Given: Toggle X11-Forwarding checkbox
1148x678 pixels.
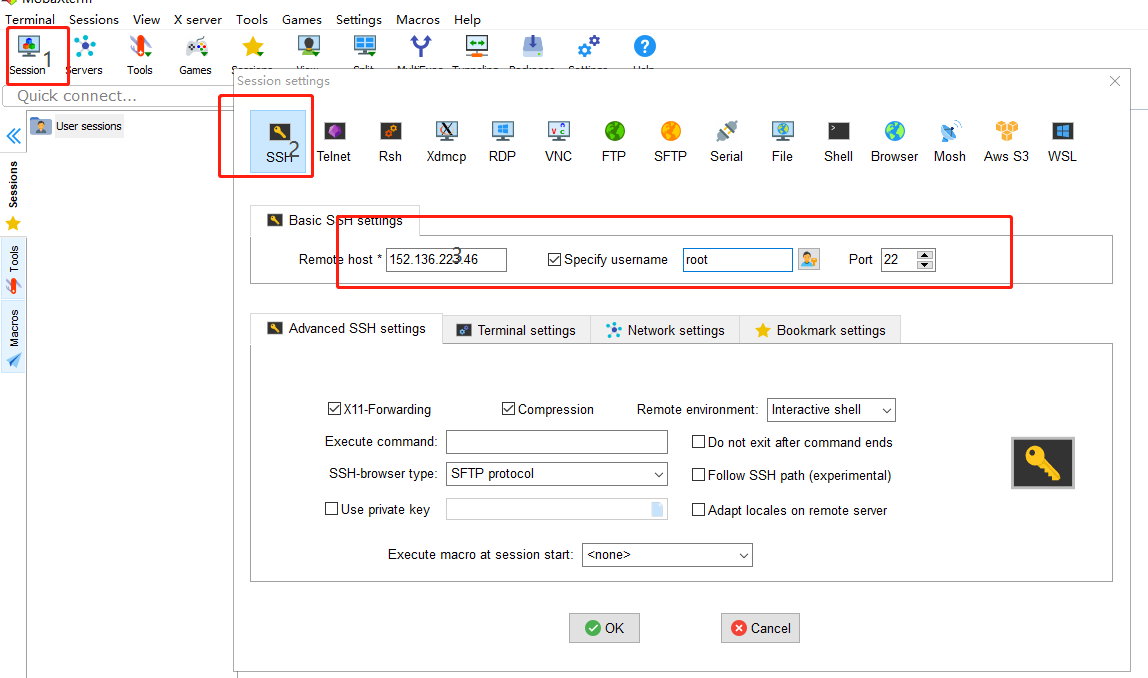Looking at the screenshot, I should coord(335,409).
